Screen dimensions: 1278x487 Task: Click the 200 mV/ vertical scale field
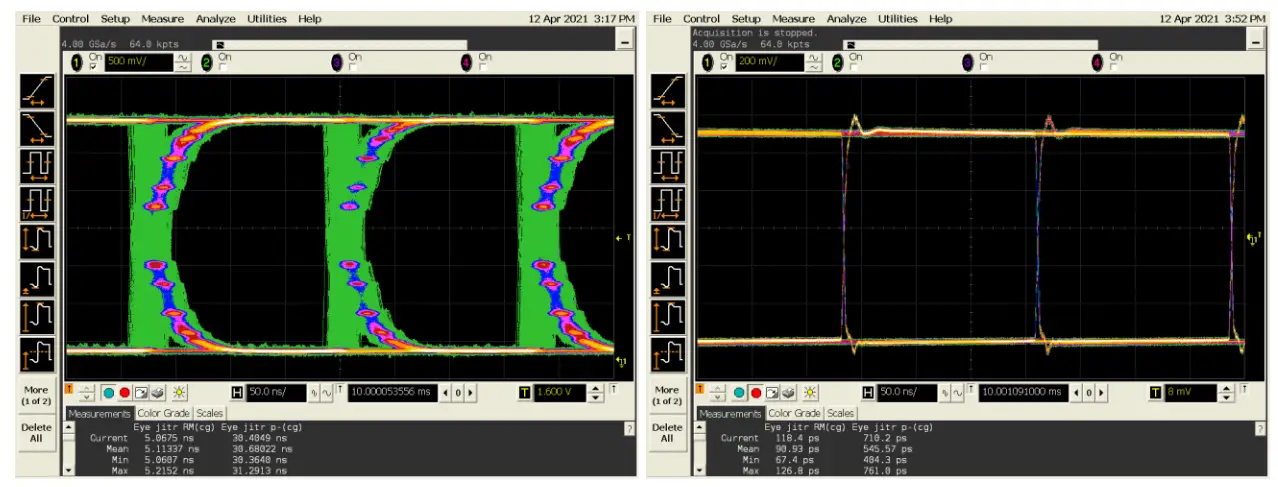769,62
